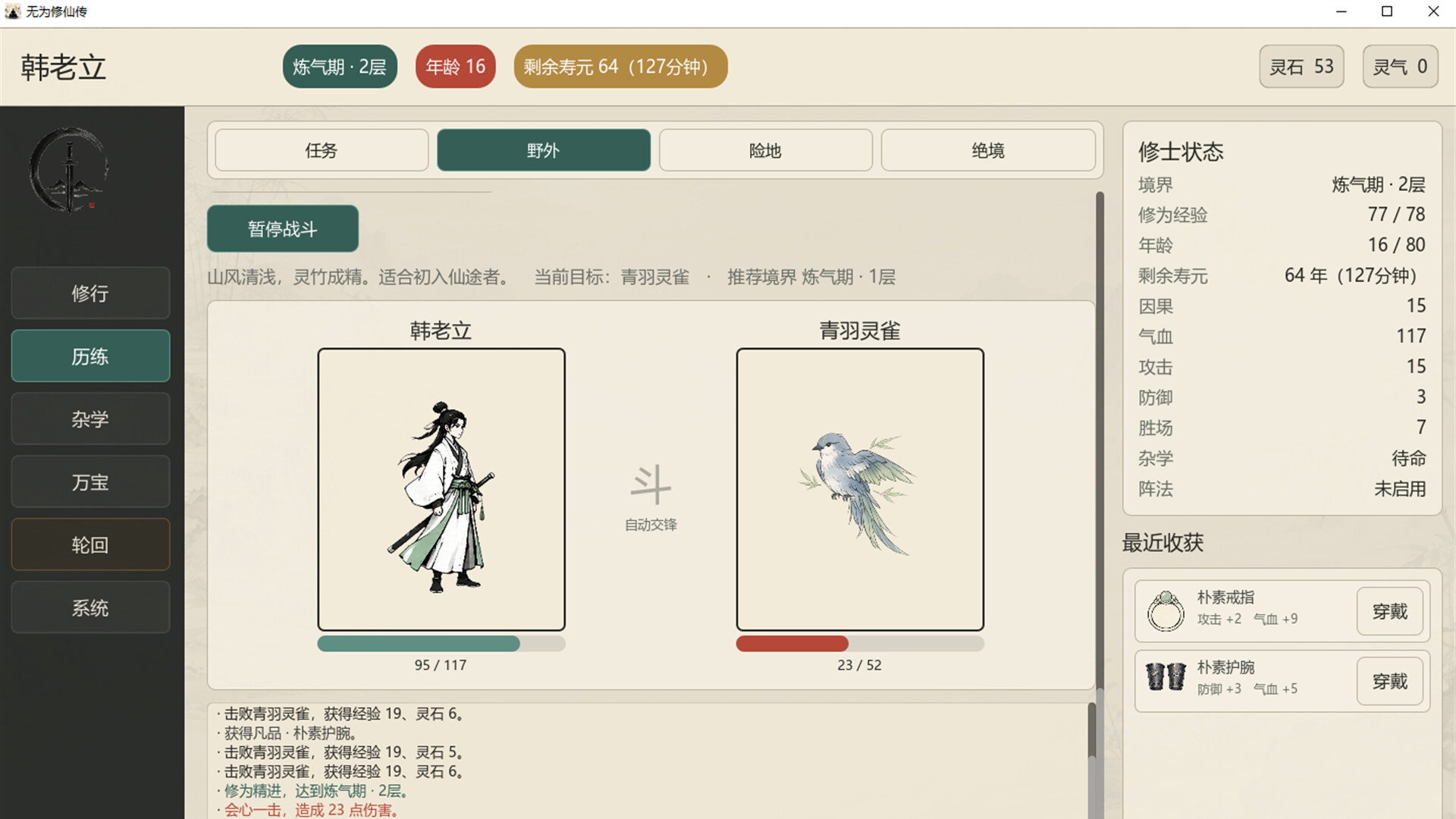Viewport: 1456px width, 819px height.
Task: Click the 攻击 15 stat row
Action: 1282,366
